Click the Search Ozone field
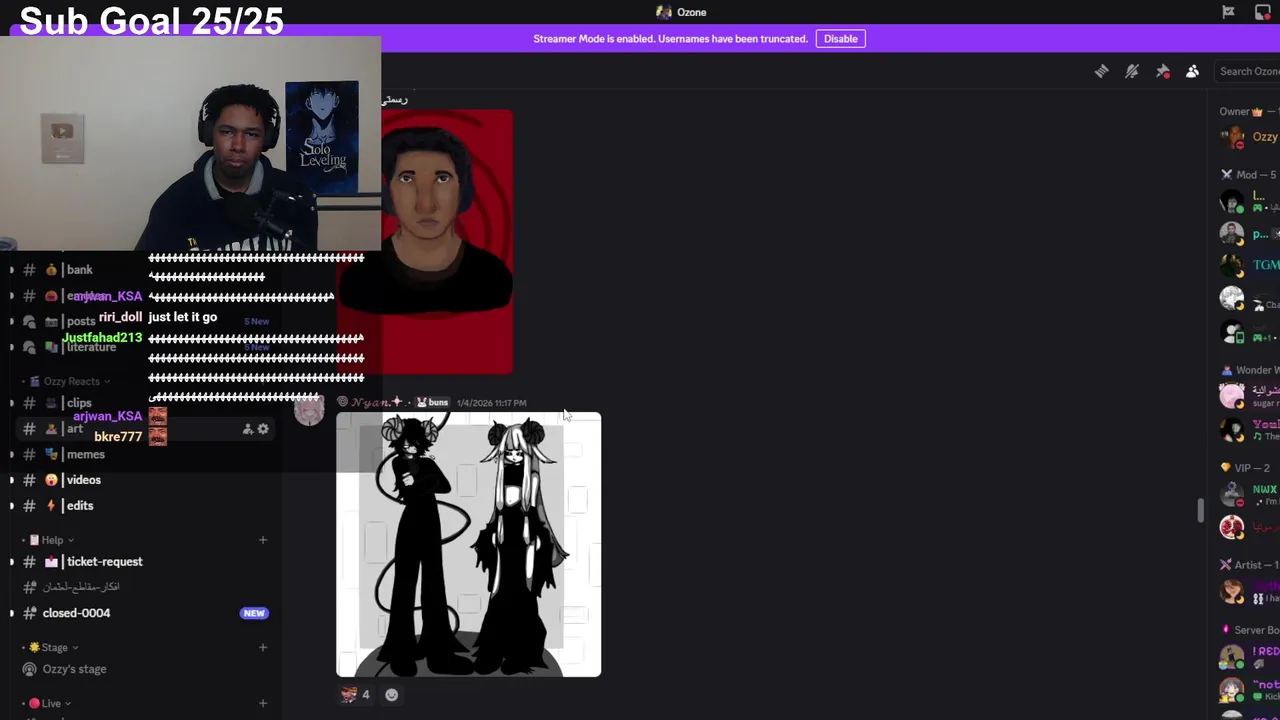The height and width of the screenshot is (720, 1280). (x=1246, y=71)
